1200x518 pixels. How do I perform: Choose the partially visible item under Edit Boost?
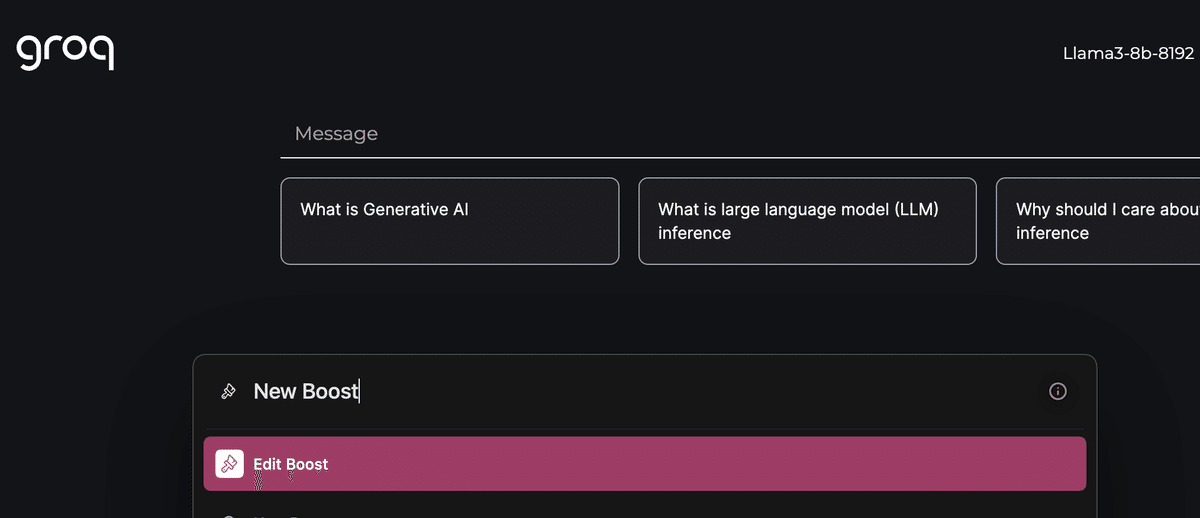(645, 514)
